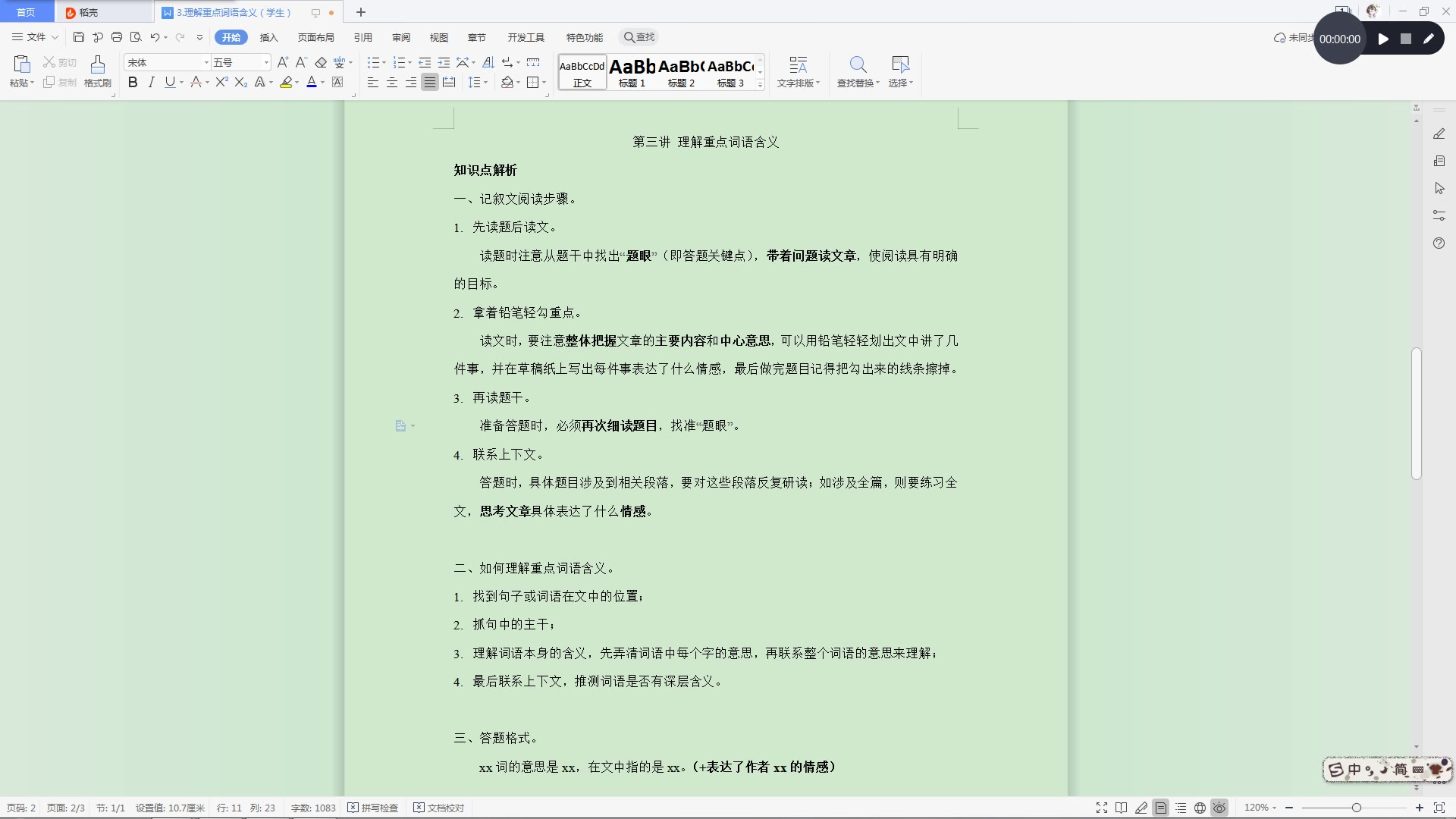
Task: Click the Italic formatting icon
Action: click(x=151, y=83)
